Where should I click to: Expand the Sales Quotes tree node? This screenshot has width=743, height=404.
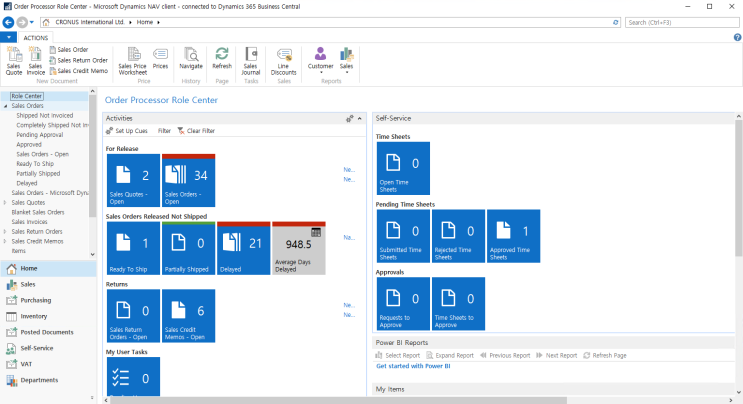(x=5, y=203)
